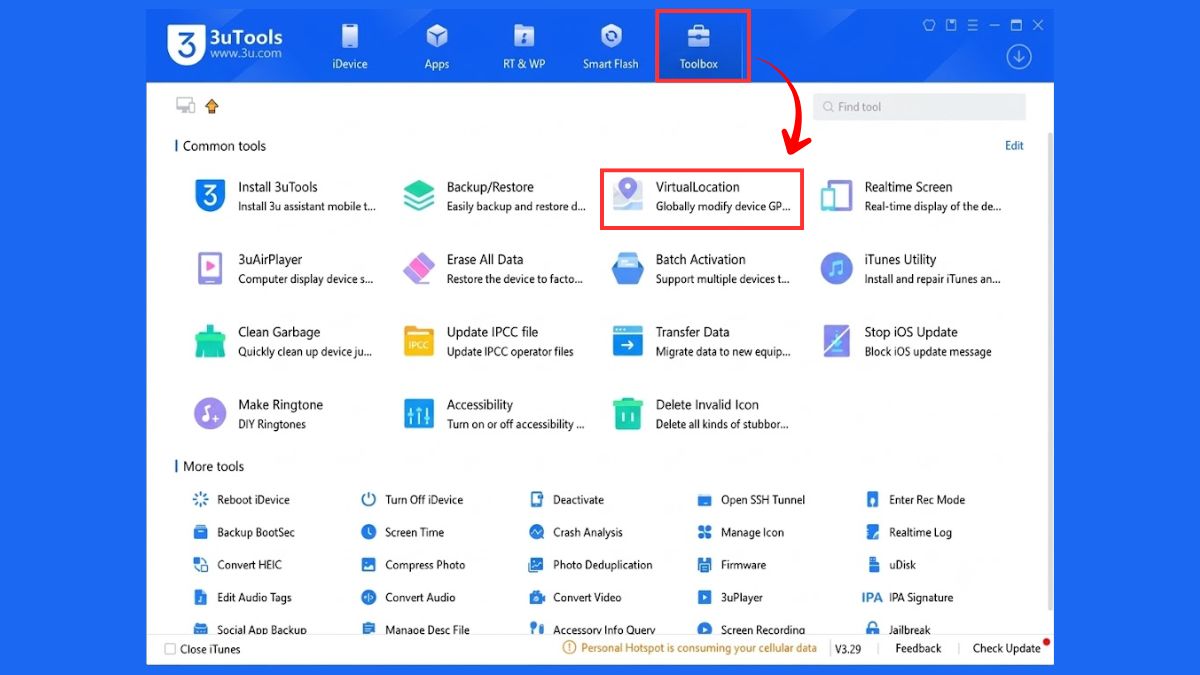Open Compress Photo tool
The width and height of the screenshot is (1200, 675).
(x=412, y=565)
